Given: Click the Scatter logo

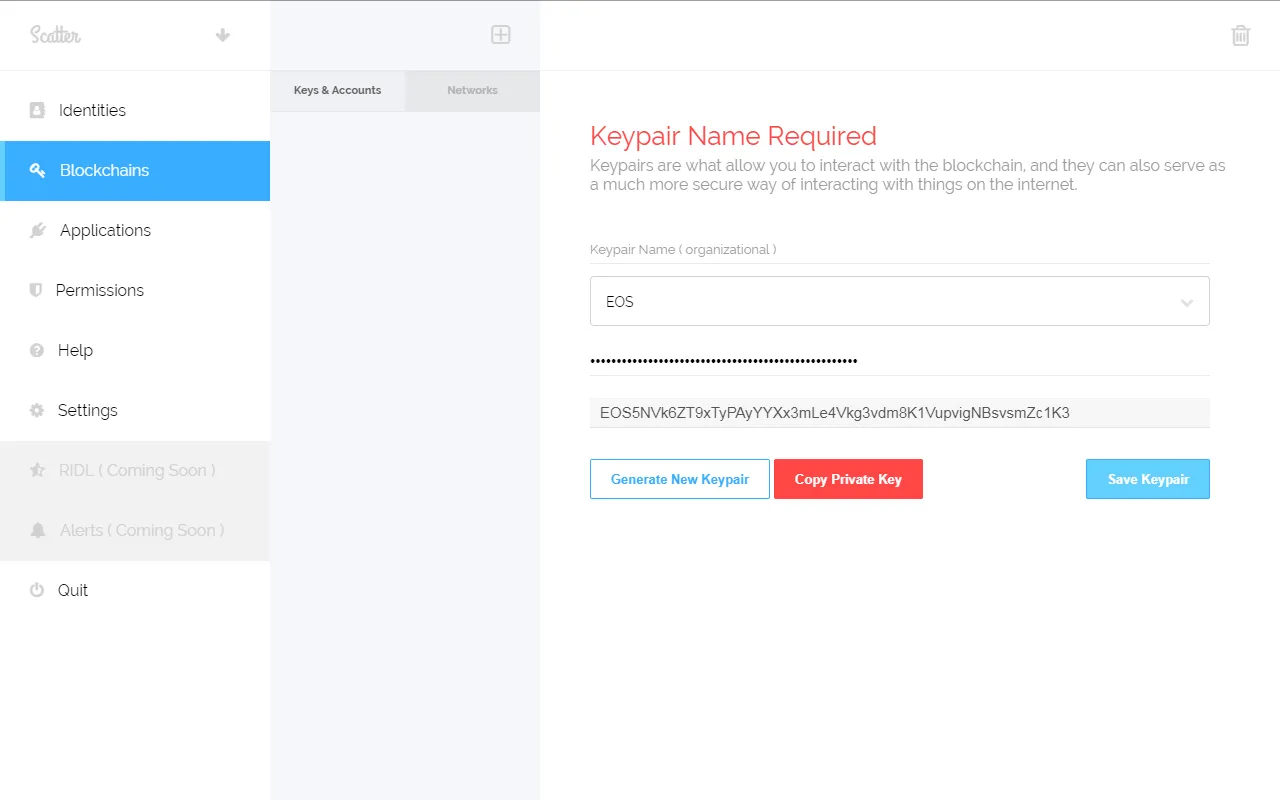Looking at the screenshot, I should pos(56,35).
